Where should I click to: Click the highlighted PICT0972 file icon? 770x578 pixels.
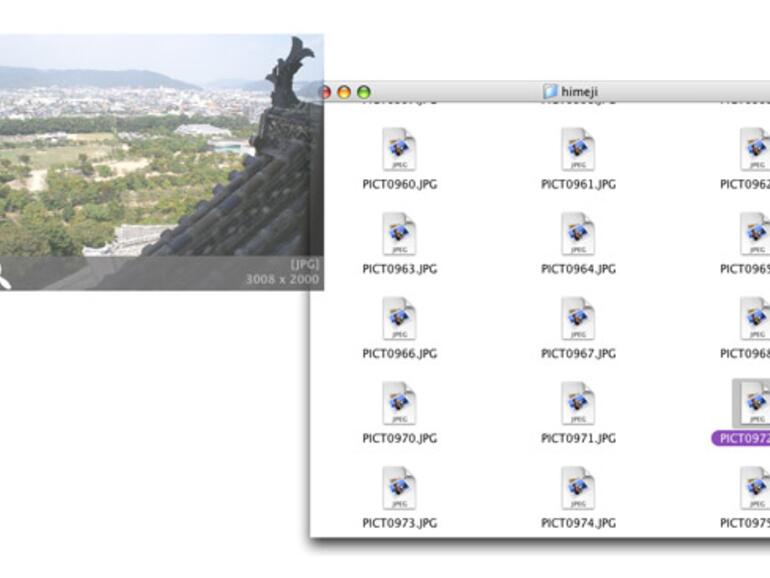[752, 403]
